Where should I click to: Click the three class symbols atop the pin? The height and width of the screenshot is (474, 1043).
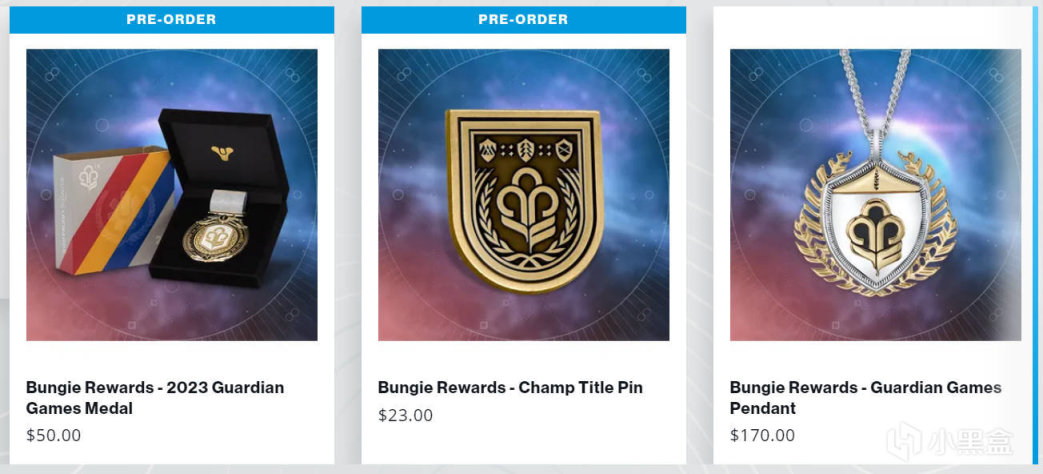click(x=522, y=150)
